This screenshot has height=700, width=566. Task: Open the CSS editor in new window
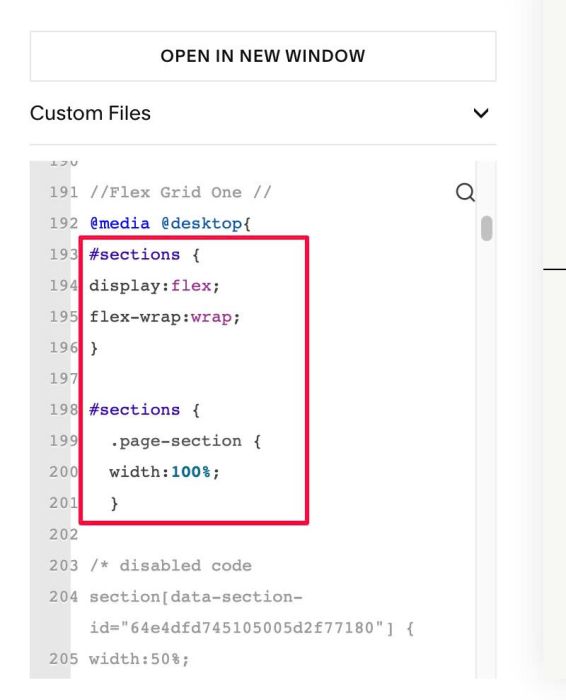click(263, 56)
